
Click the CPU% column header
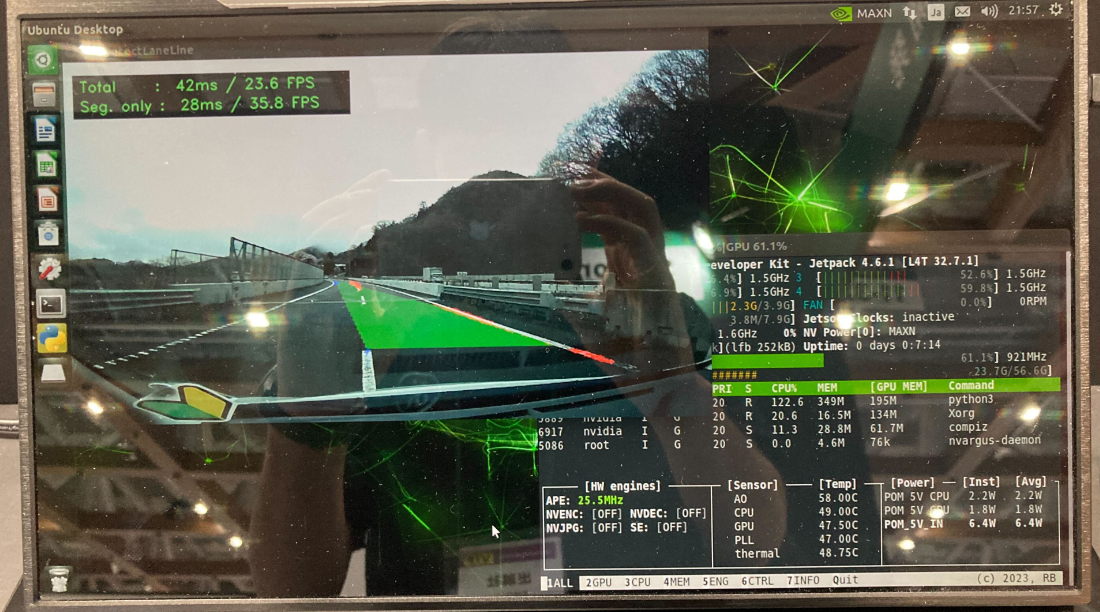784,388
